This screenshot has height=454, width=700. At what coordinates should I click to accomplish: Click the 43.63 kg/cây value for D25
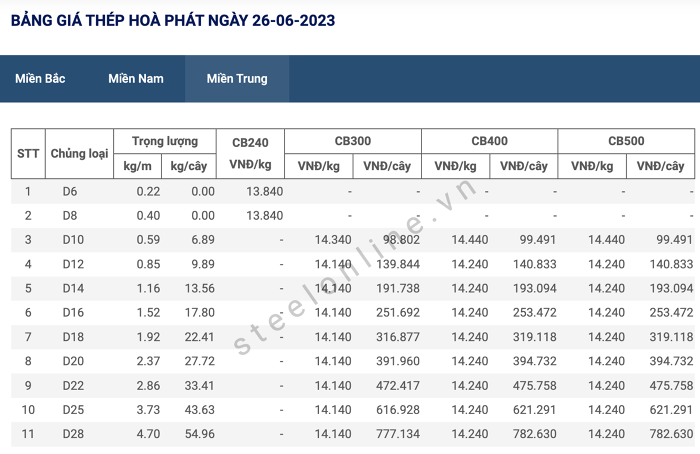click(x=200, y=410)
